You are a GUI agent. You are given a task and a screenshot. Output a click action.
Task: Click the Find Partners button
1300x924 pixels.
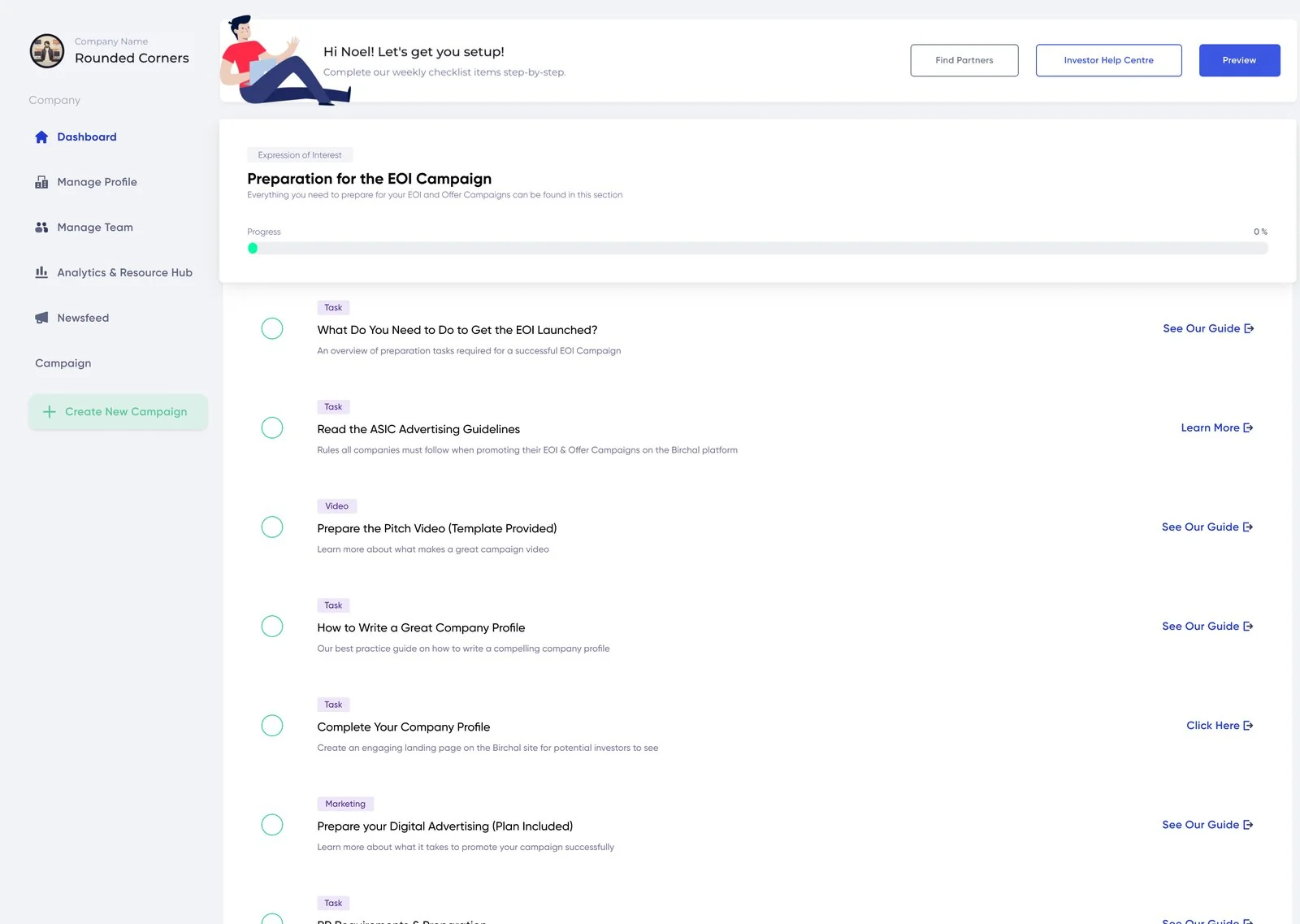[x=964, y=60]
